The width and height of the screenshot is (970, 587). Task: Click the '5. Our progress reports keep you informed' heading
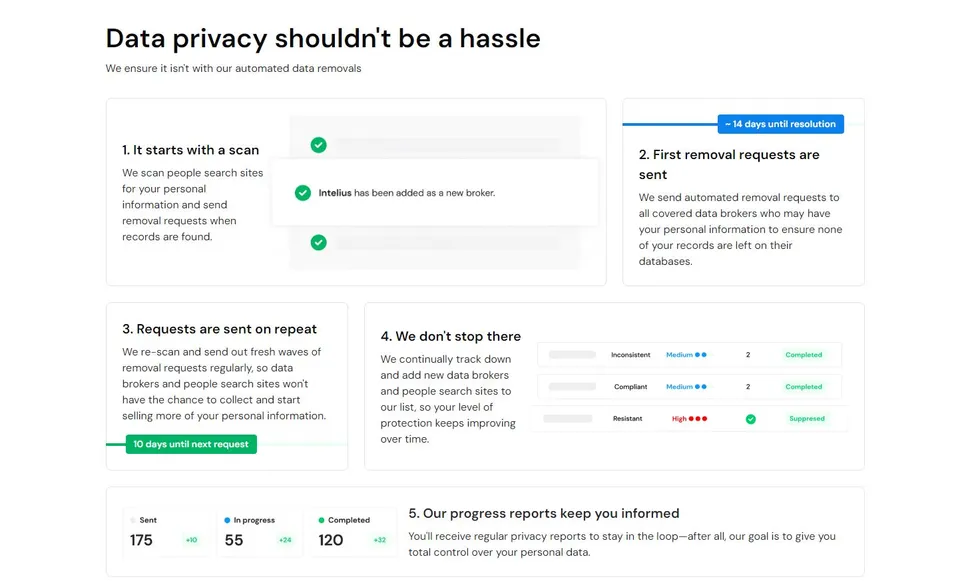coord(544,513)
